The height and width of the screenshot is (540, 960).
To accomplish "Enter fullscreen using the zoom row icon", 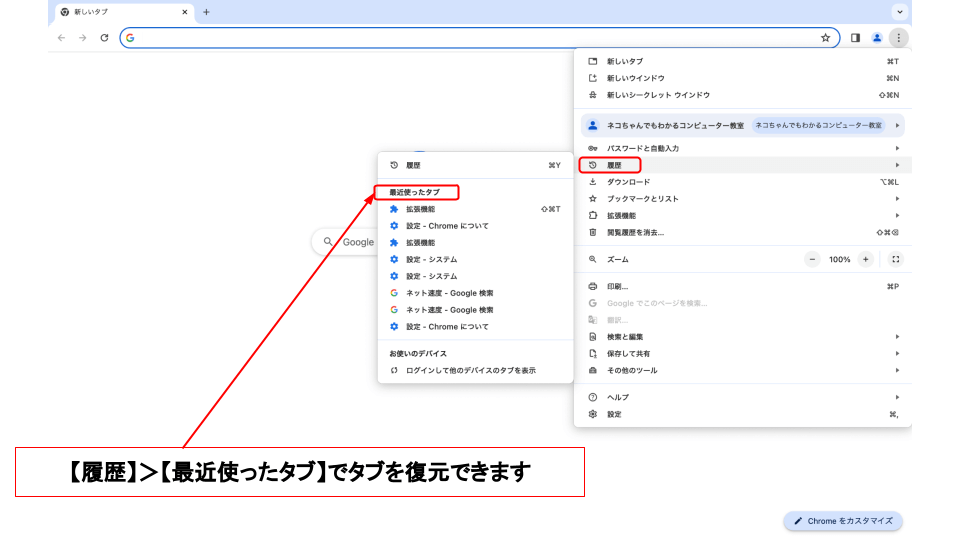I will click(x=895, y=259).
